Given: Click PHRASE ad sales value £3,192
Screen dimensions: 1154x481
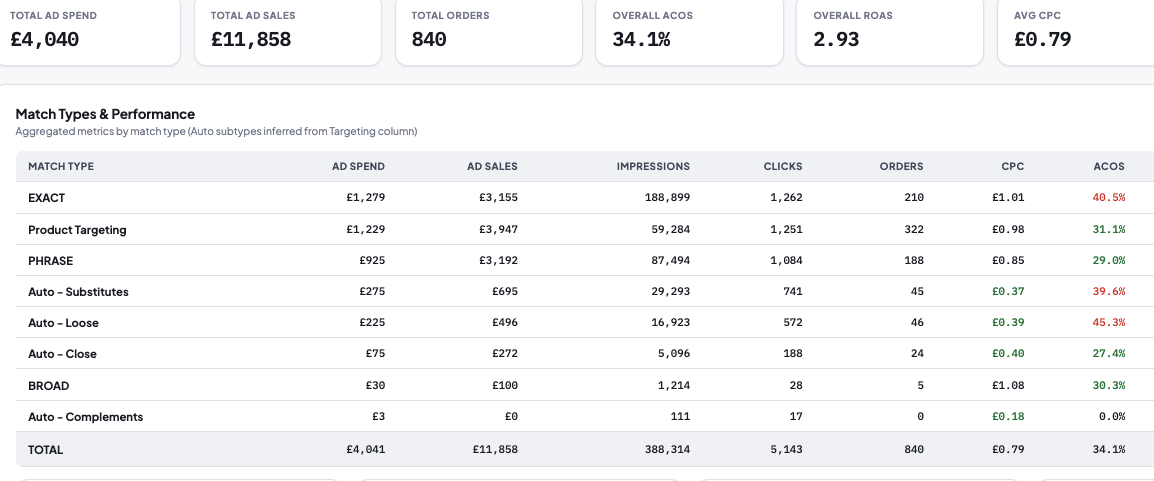Looking at the screenshot, I should pyautogui.click(x=498, y=261).
